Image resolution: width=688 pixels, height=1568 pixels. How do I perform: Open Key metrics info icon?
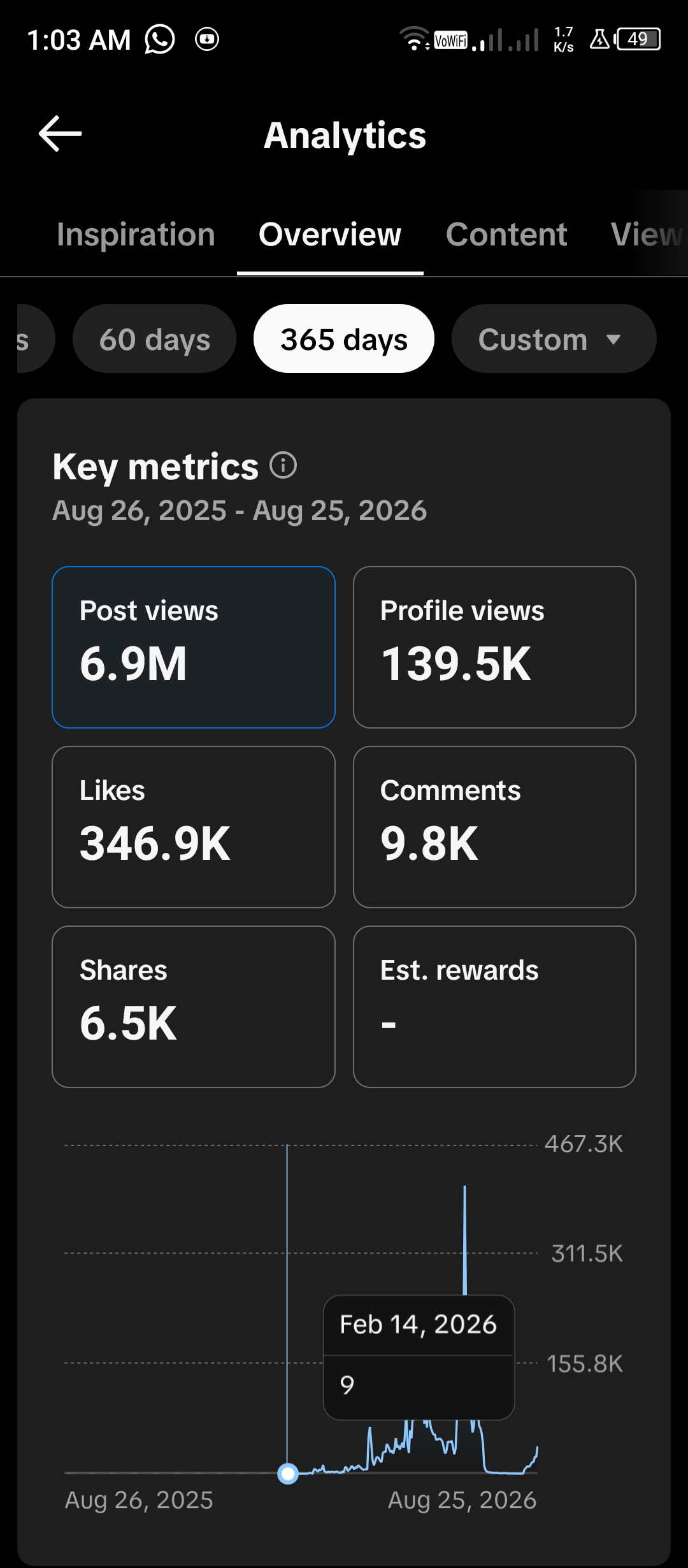tap(283, 465)
